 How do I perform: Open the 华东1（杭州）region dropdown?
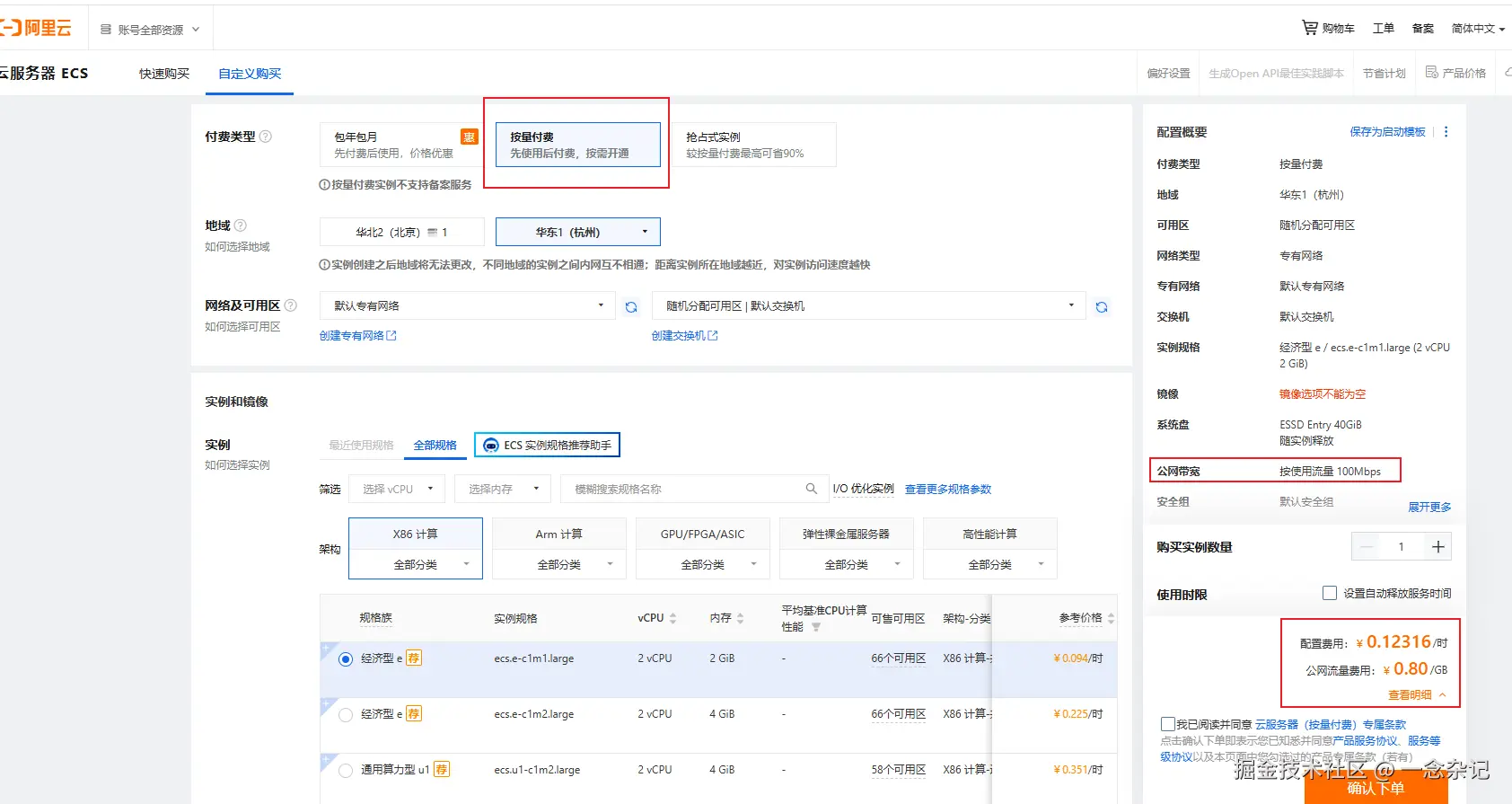pos(578,232)
